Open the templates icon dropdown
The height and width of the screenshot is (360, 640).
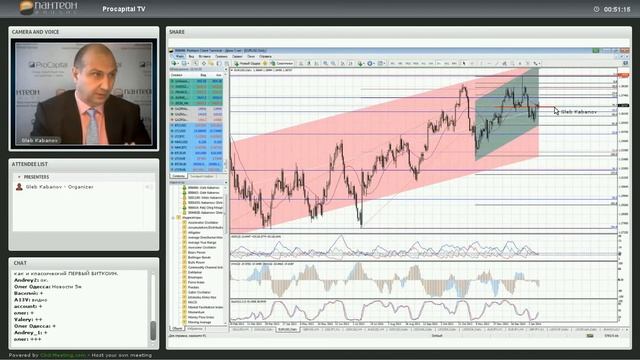(381, 63)
